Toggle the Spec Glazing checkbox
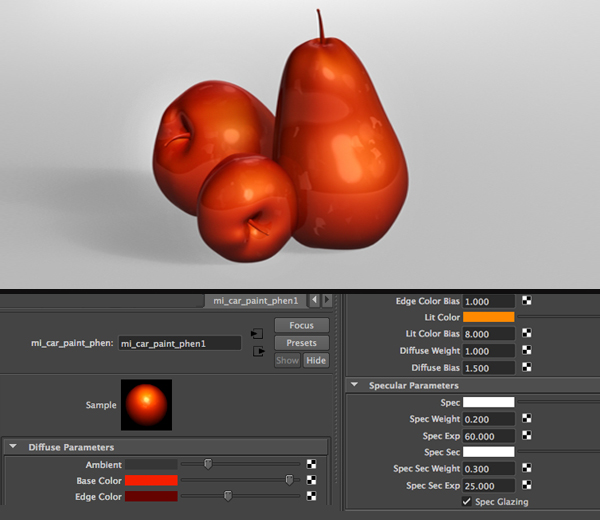The width and height of the screenshot is (600, 520). tap(466, 501)
